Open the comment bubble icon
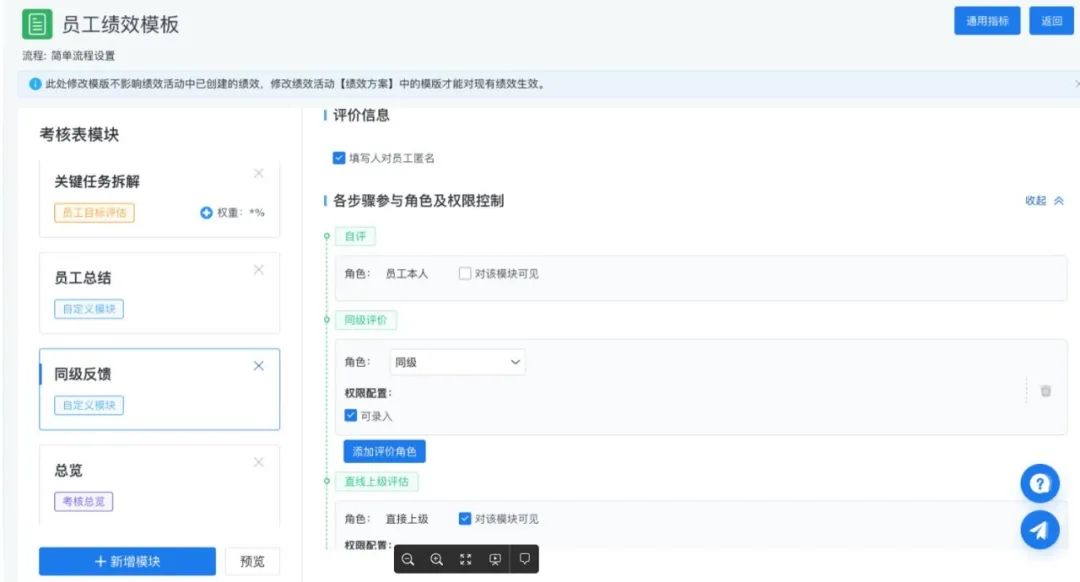1080x582 pixels. [524, 559]
